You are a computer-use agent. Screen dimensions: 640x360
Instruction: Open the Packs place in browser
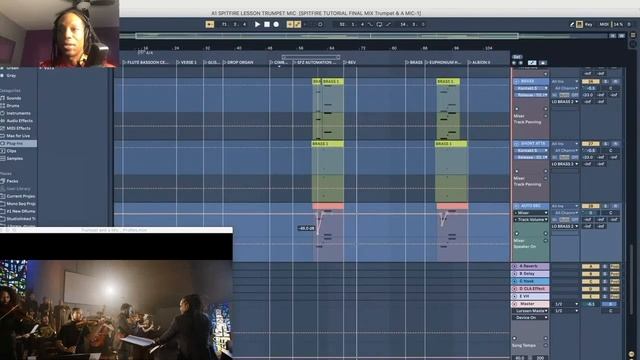click(x=12, y=181)
